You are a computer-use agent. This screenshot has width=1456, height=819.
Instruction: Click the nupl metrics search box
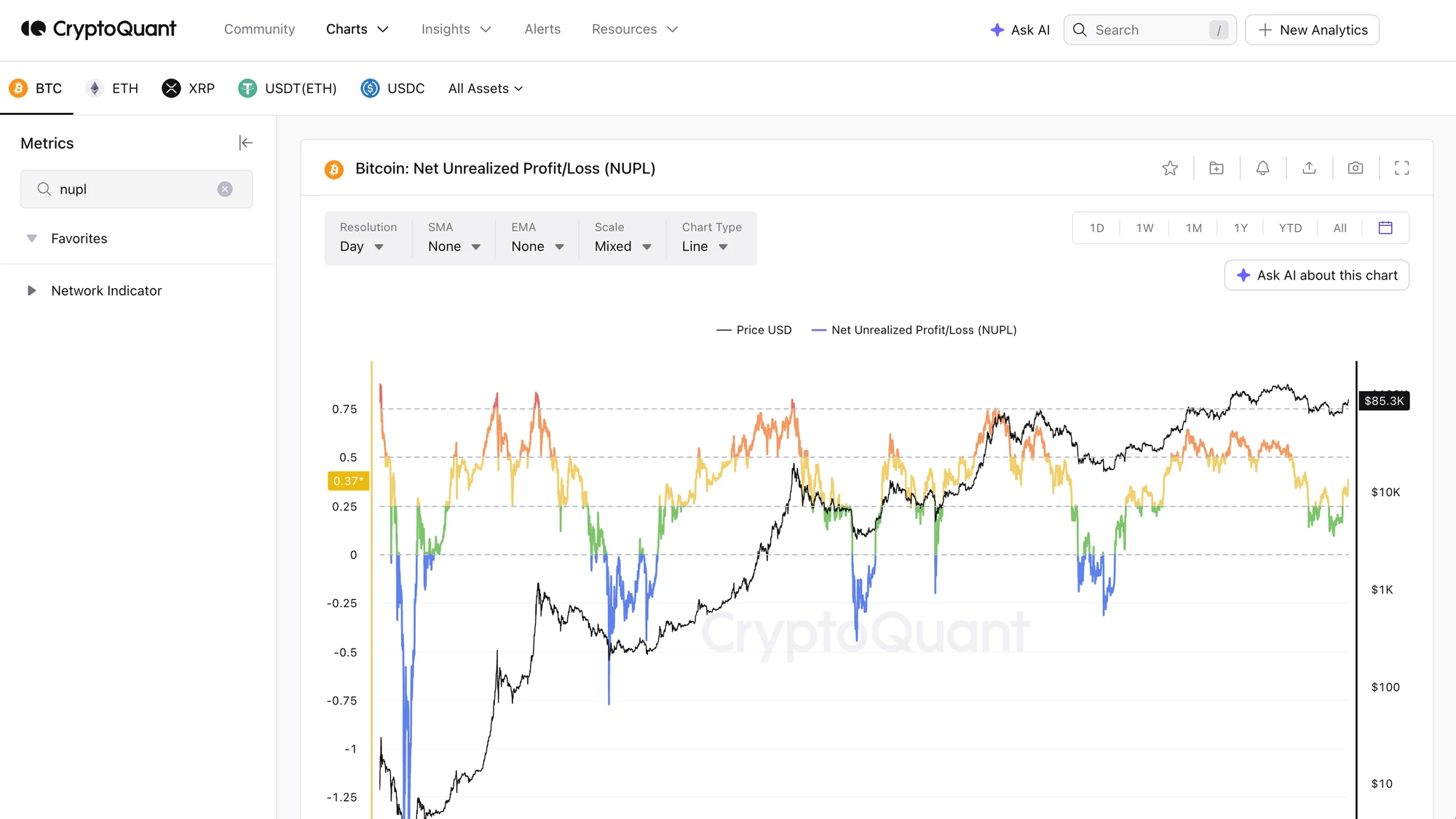point(136,189)
